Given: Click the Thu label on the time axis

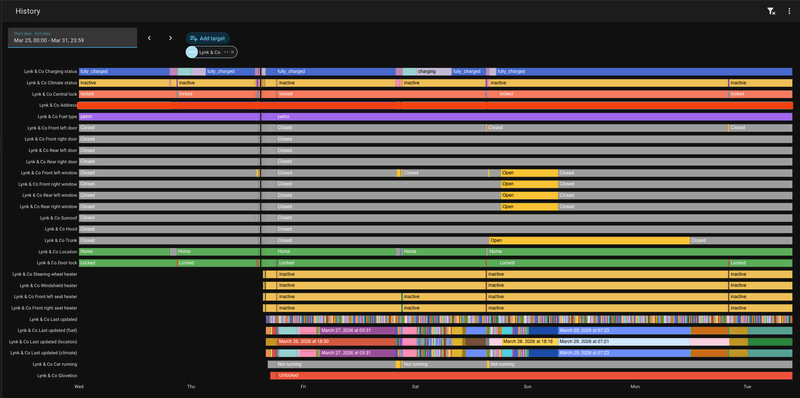Looking at the screenshot, I should [x=191, y=387].
